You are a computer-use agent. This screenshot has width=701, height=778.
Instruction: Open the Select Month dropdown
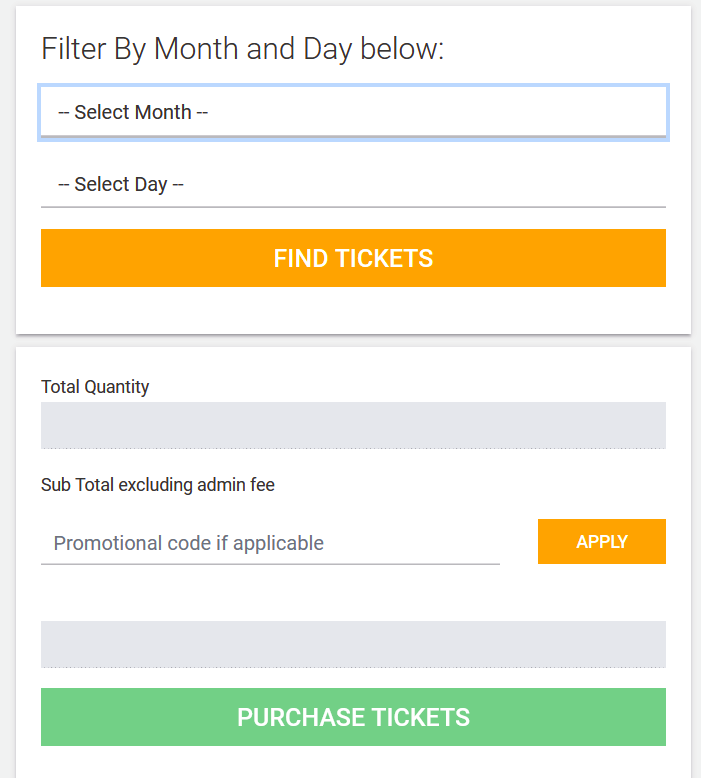pos(353,112)
